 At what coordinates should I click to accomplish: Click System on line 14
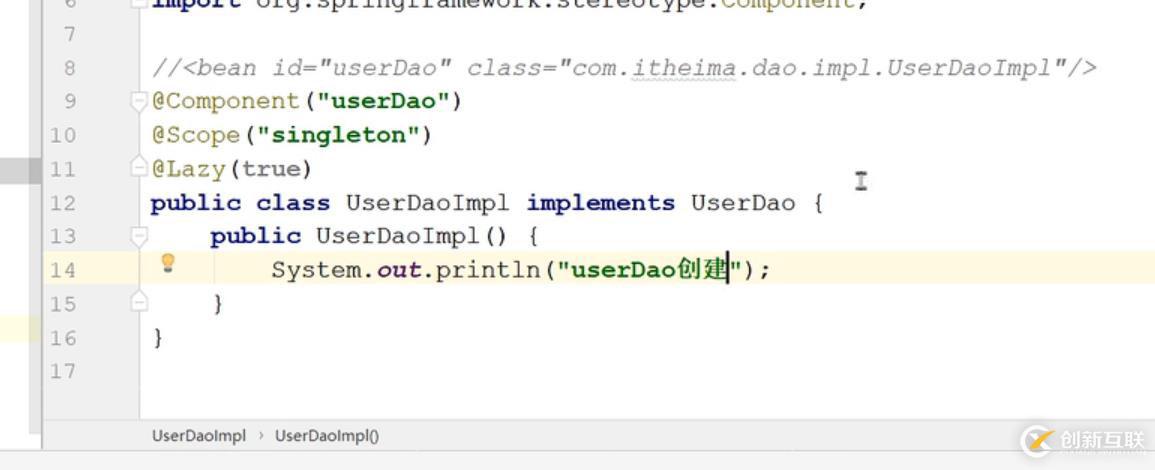click(x=315, y=270)
